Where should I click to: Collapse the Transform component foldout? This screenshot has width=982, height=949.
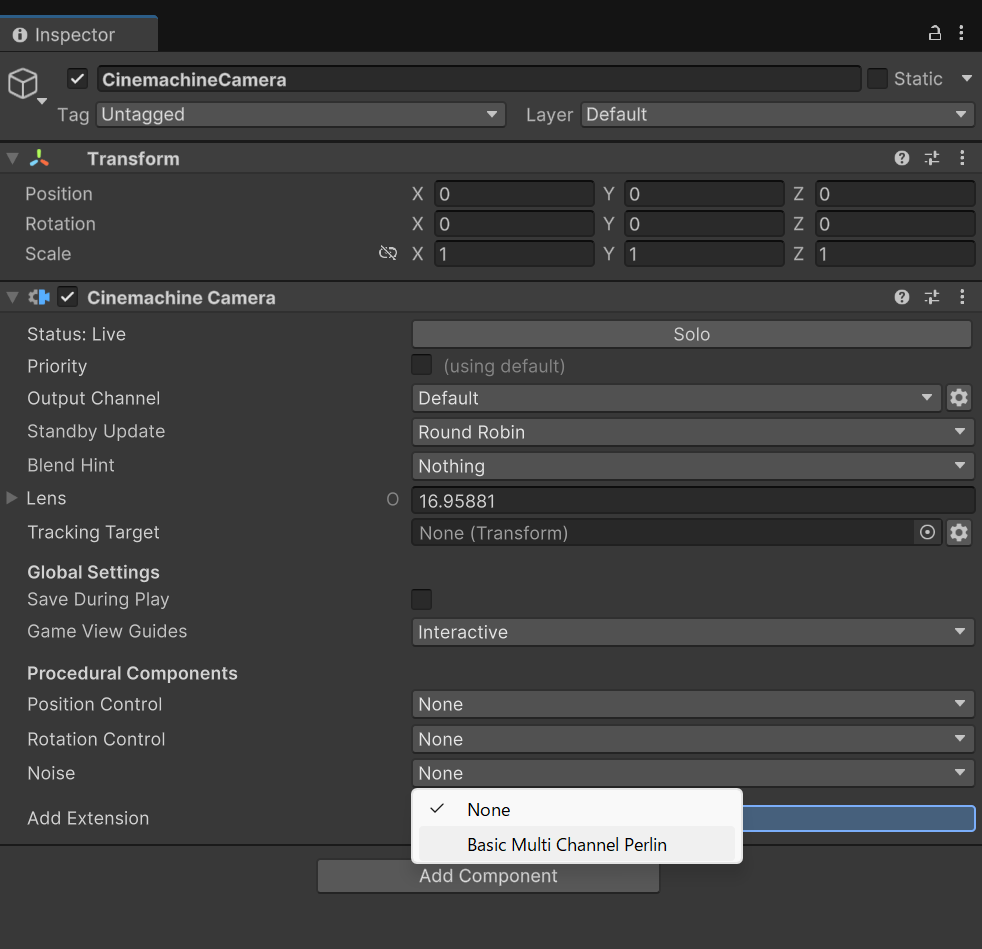[x=12, y=158]
